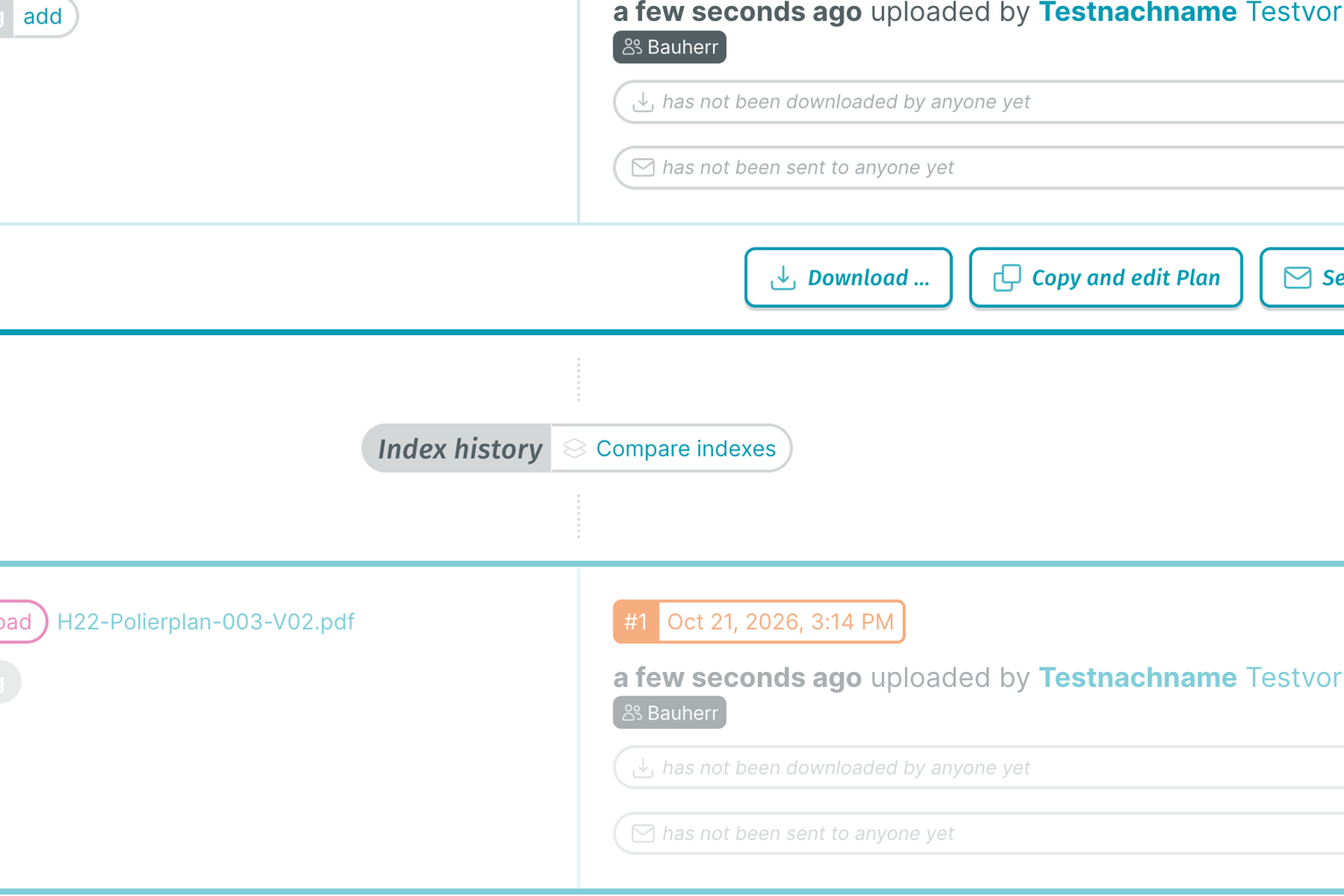
Task: Open the H22-Polierplan-003-V02.pdf file link
Action: 206,622
